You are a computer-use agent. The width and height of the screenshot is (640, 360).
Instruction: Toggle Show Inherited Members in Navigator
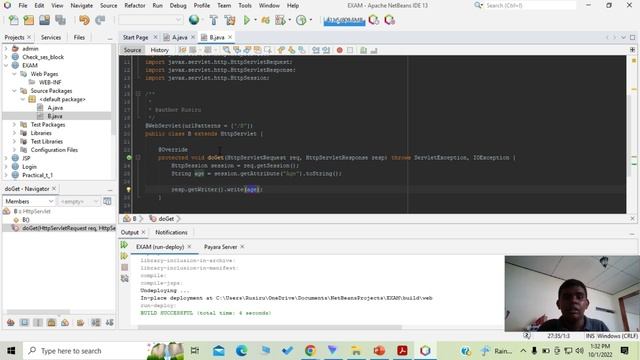coord(11,322)
